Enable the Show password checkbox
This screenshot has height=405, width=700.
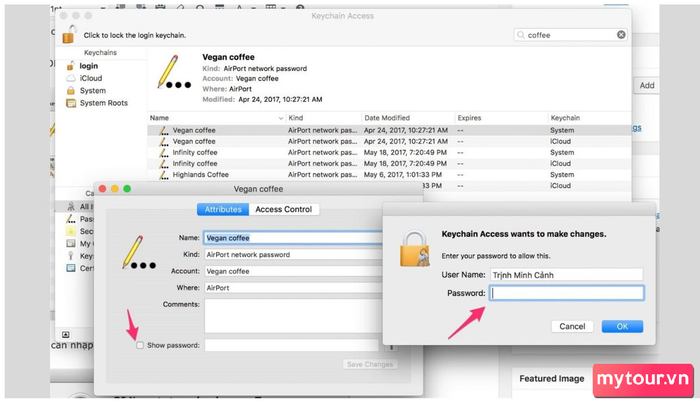click(x=140, y=345)
